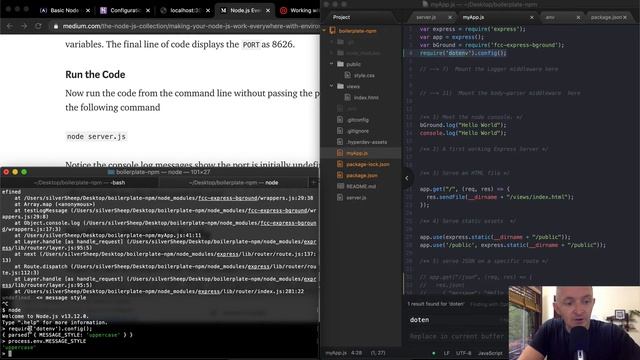Switch to the localhost browser tab
640x360 pixels.
[x=185, y=11]
